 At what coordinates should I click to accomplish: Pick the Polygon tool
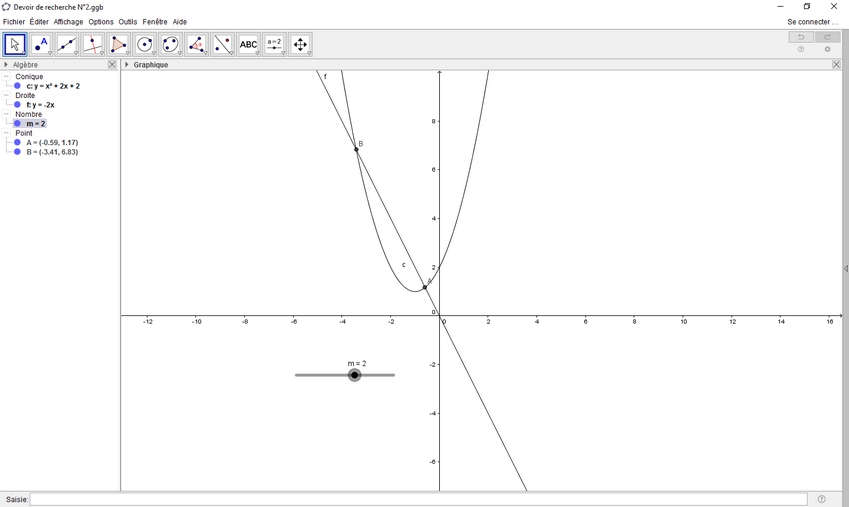click(119, 44)
